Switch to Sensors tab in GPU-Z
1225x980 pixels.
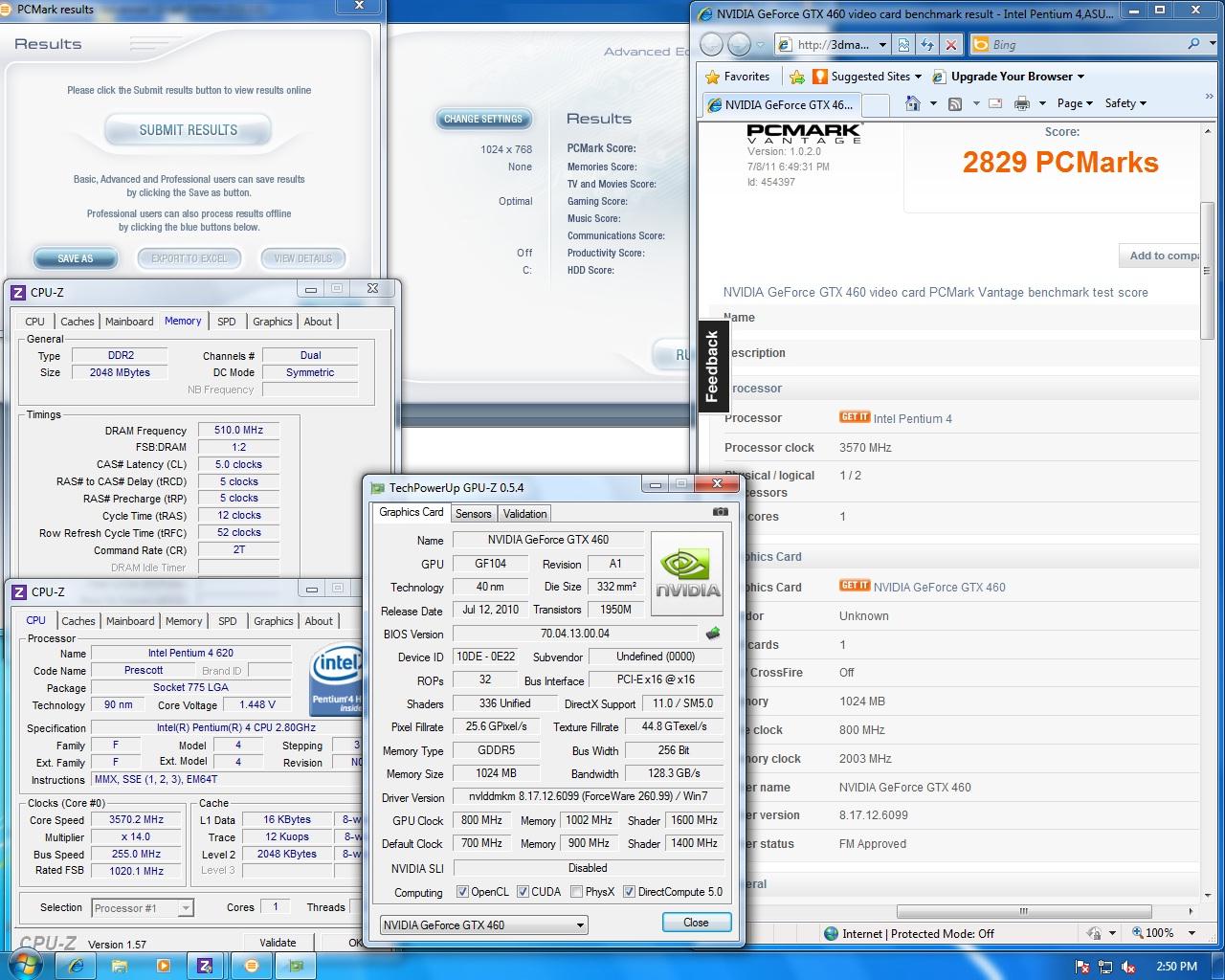pos(473,514)
